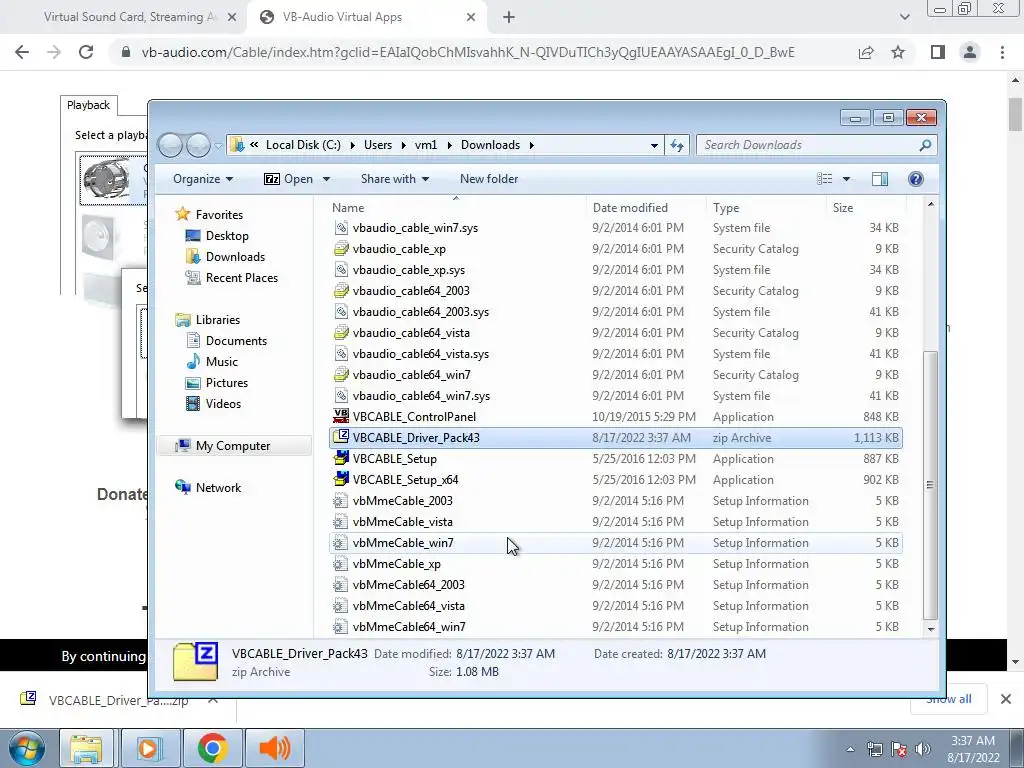The image size is (1024, 768).
Task: Click the file list vertical scrollbar thumb
Action: point(930,485)
